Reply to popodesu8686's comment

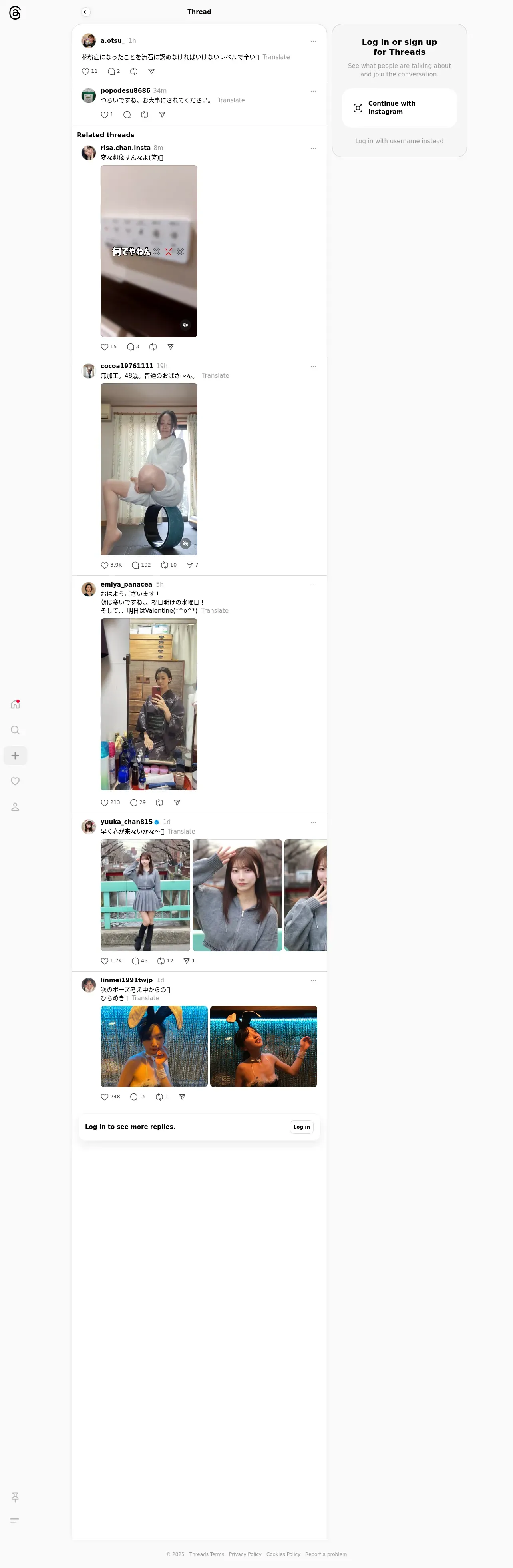click(127, 114)
